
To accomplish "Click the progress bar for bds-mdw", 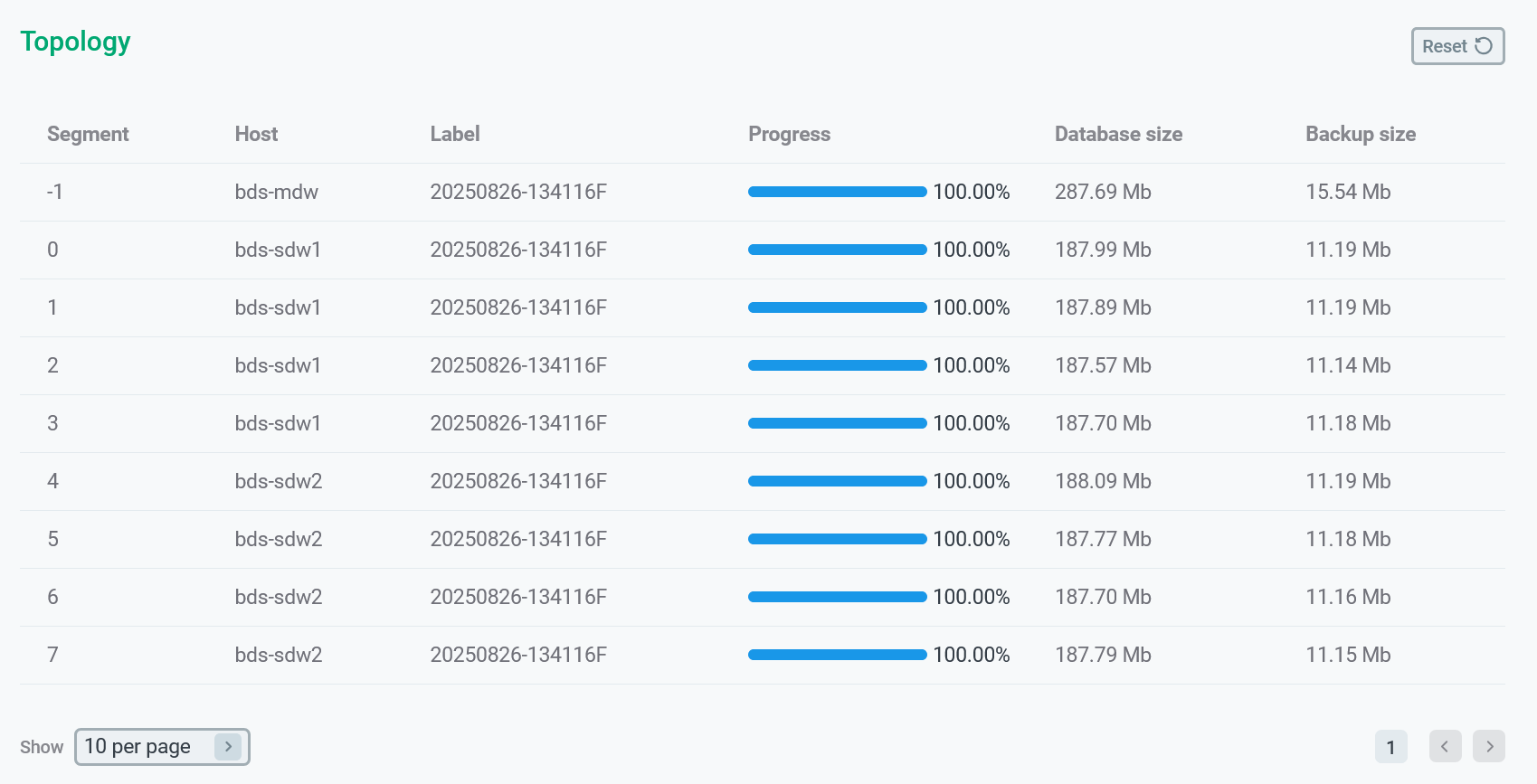I will (837, 192).
